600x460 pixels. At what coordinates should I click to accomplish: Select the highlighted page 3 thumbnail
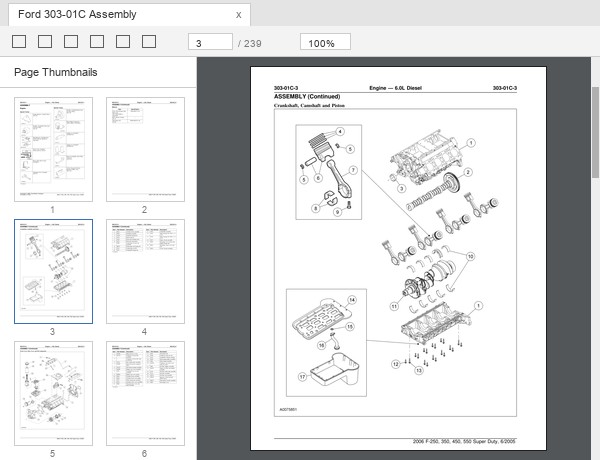54,271
